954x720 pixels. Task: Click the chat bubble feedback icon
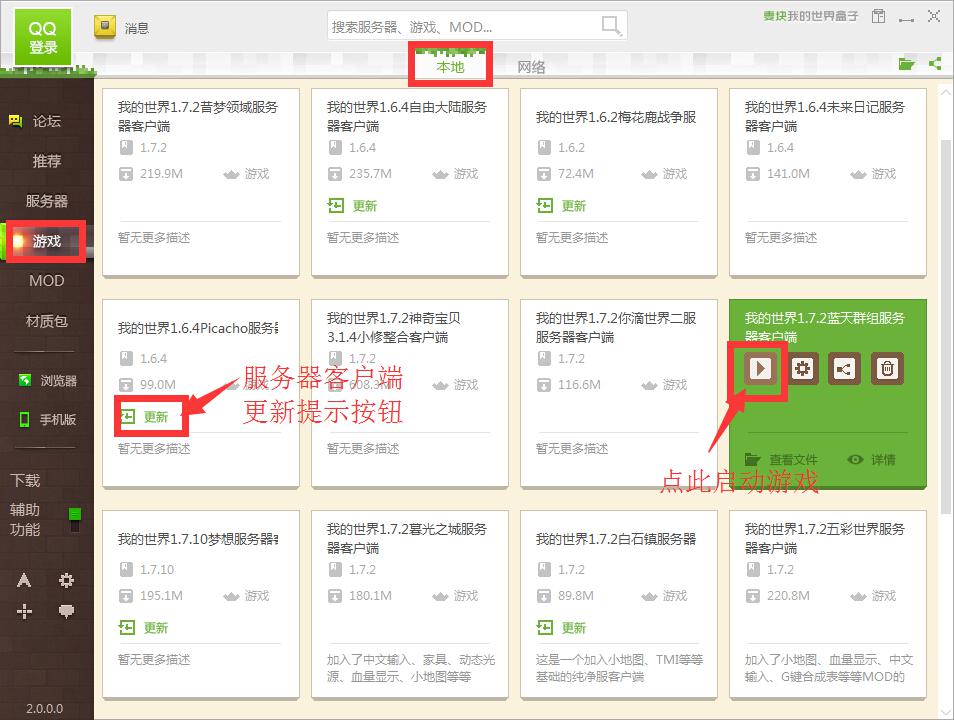tap(66, 611)
